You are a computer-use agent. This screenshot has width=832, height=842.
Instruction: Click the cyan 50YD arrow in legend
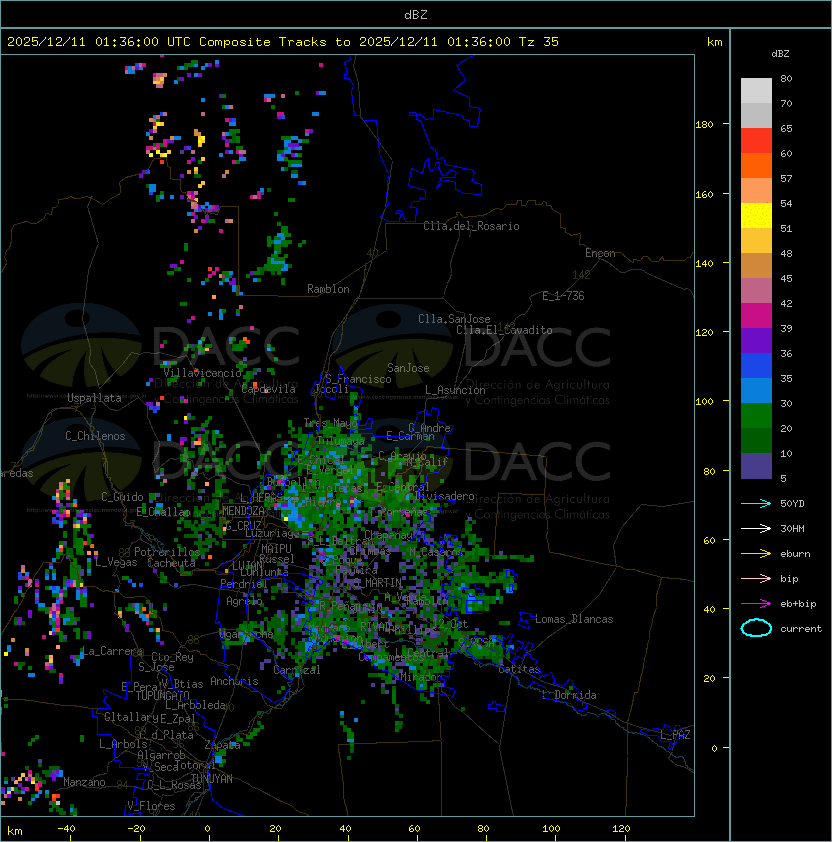click(756, 503)
